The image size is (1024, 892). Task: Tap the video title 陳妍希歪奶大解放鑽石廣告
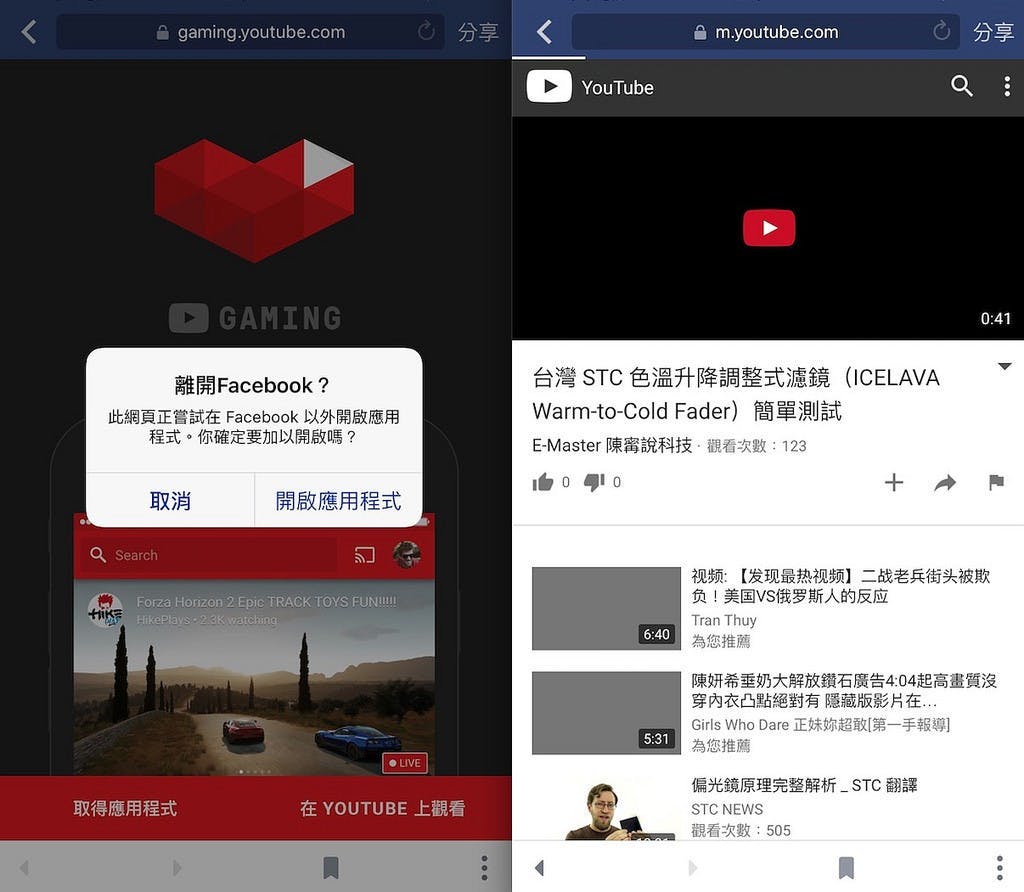coord(844,690)
